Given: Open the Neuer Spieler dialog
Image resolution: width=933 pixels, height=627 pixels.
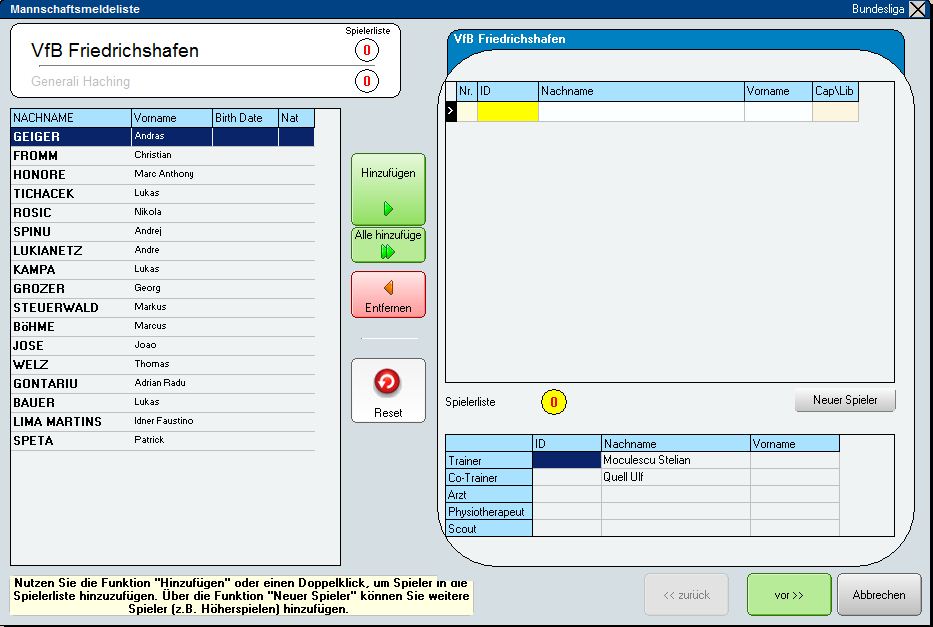Looking at the screenshot, I should click(845, 400).
